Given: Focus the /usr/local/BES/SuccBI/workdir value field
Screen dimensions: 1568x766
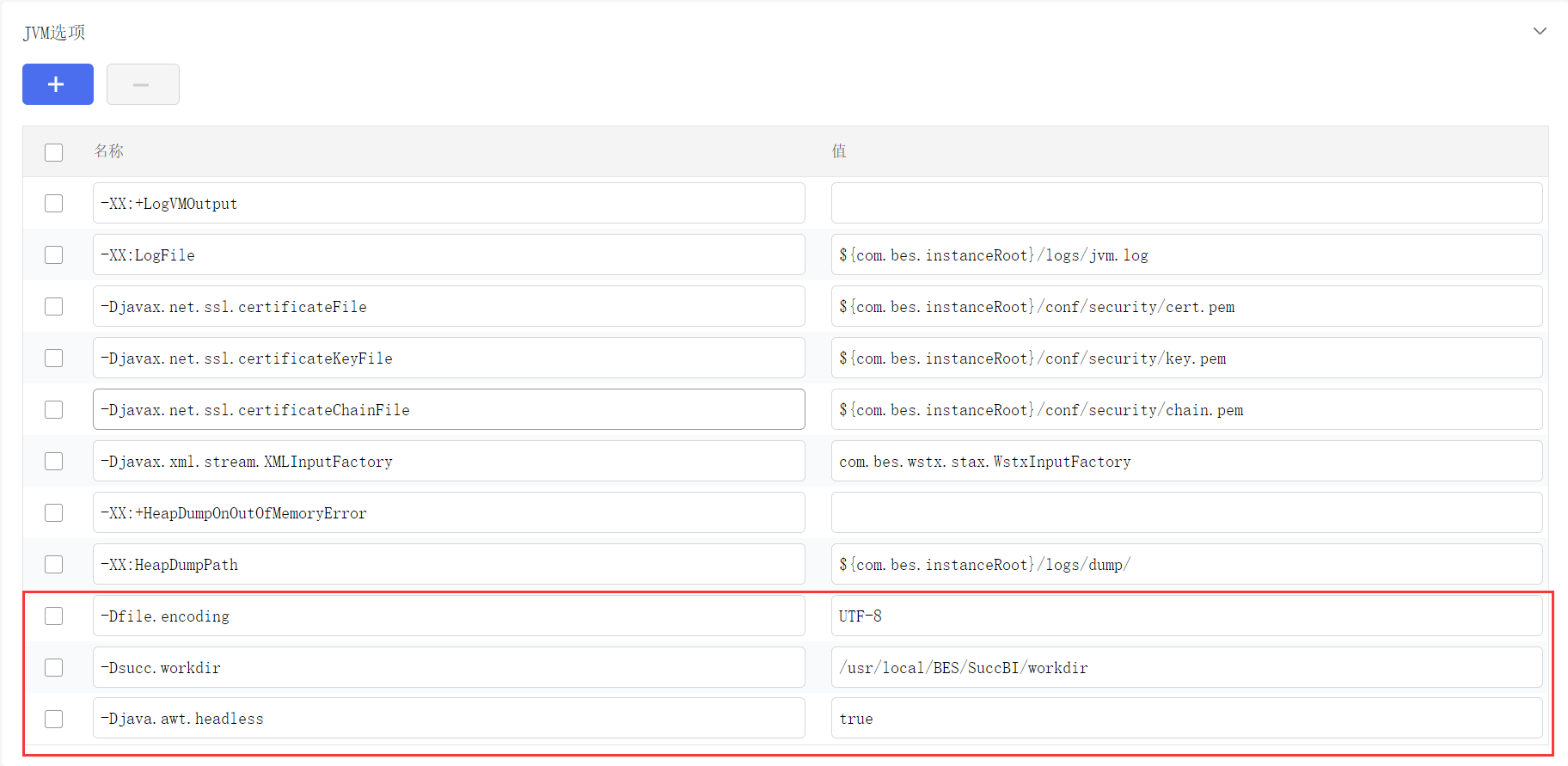Looking at the screenshot, I should (x=1185, y=668).
